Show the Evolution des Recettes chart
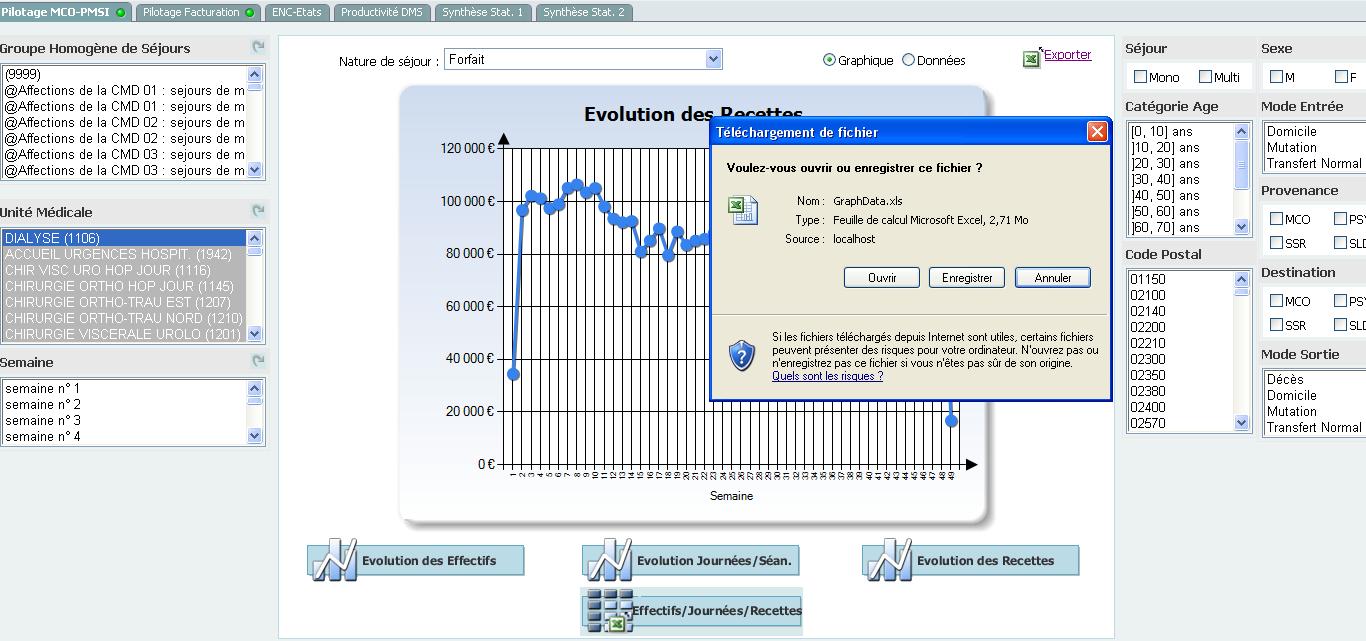Screen dimensions: 1366x641 tap(889, 560)
